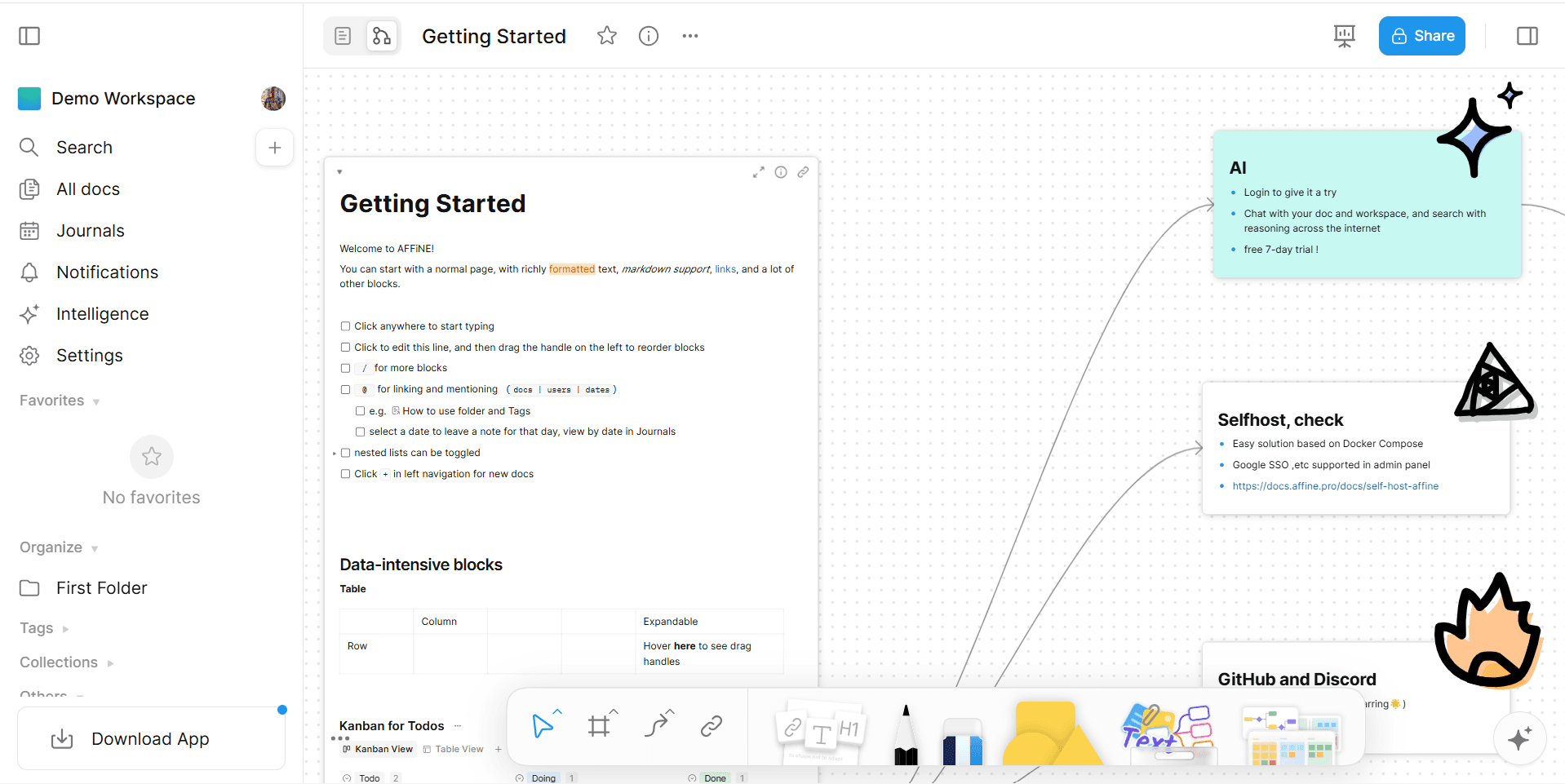The height and width of the screenshot is (784, 1565).
Task: Check the '/ for more blocks' item
Action: pyautogui.click(x=345, y=369)
